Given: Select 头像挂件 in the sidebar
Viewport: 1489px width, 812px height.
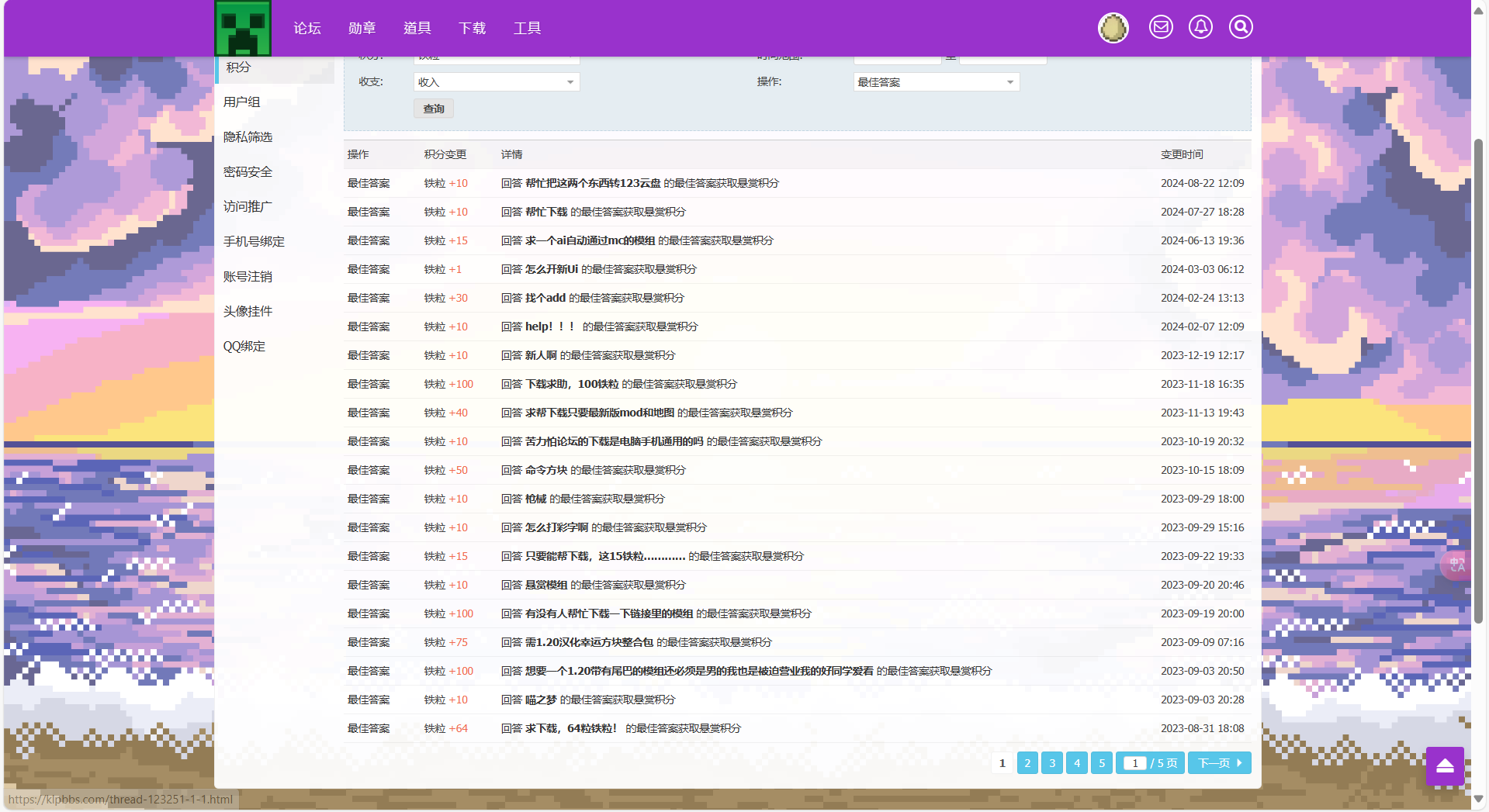Looking at the screenshot, I should (248, 312).
